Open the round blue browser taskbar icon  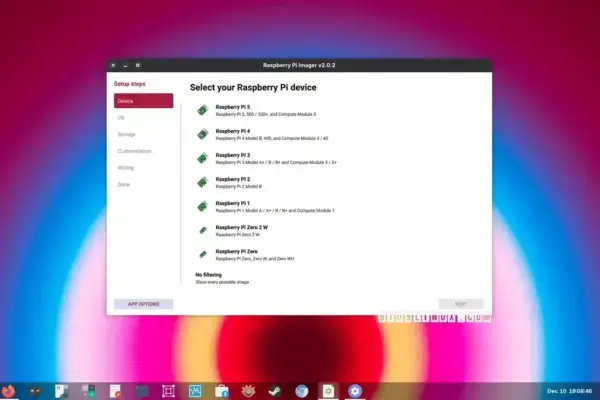pos(302,391)
